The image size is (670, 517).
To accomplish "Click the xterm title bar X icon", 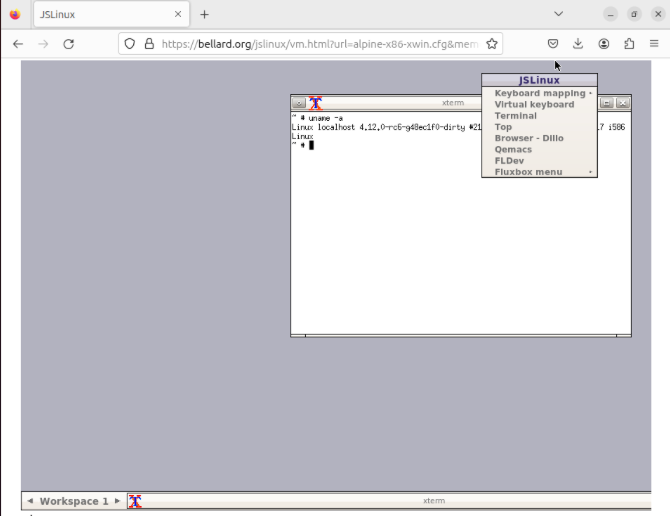I will point(315,103).
